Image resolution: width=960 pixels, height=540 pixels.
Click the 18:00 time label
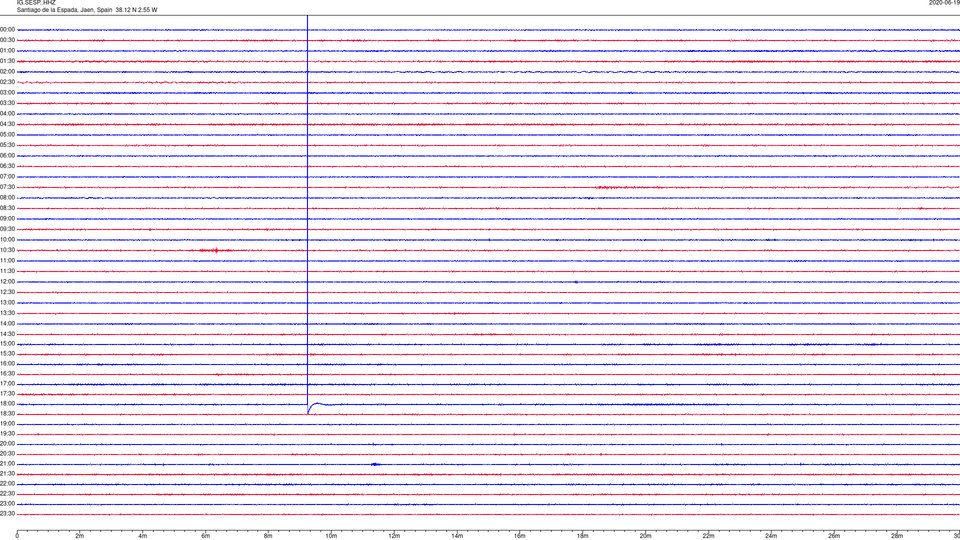[x=7, y=403]
